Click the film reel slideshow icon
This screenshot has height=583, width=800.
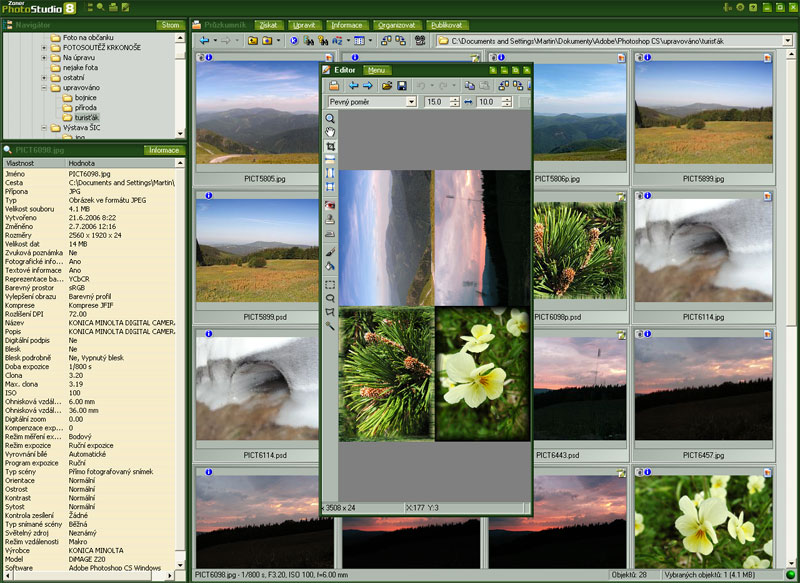(420, 41)
